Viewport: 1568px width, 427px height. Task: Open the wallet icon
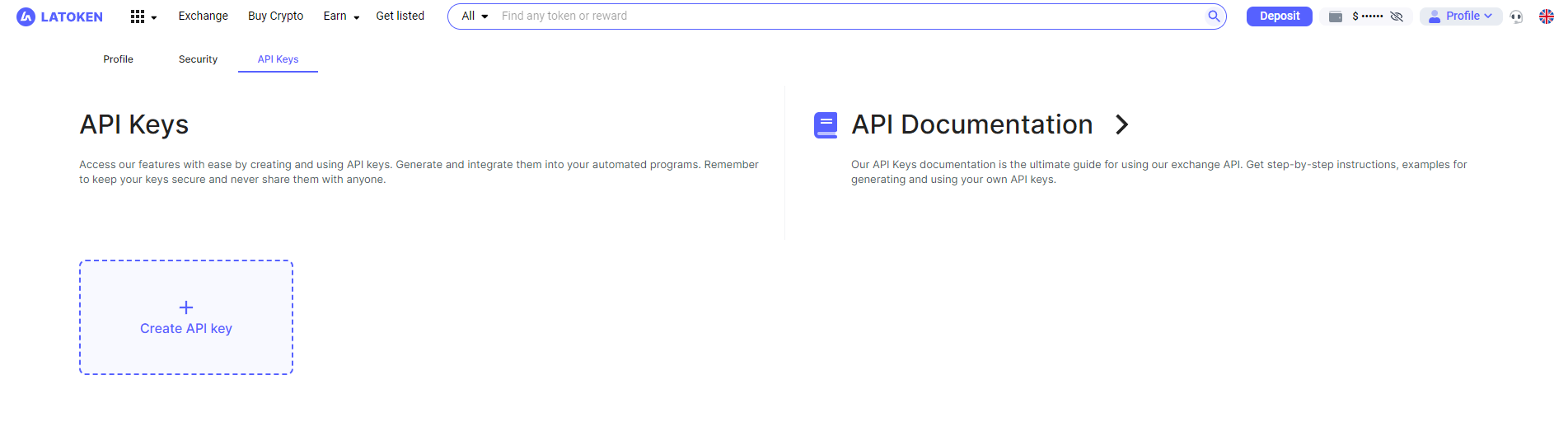(x=1336, y=16)
